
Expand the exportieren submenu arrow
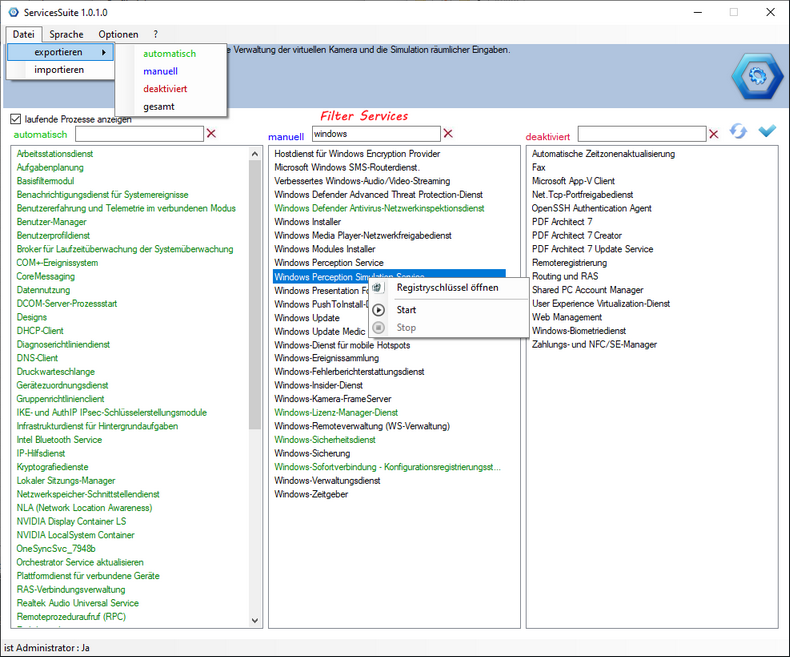click(104, 52)
